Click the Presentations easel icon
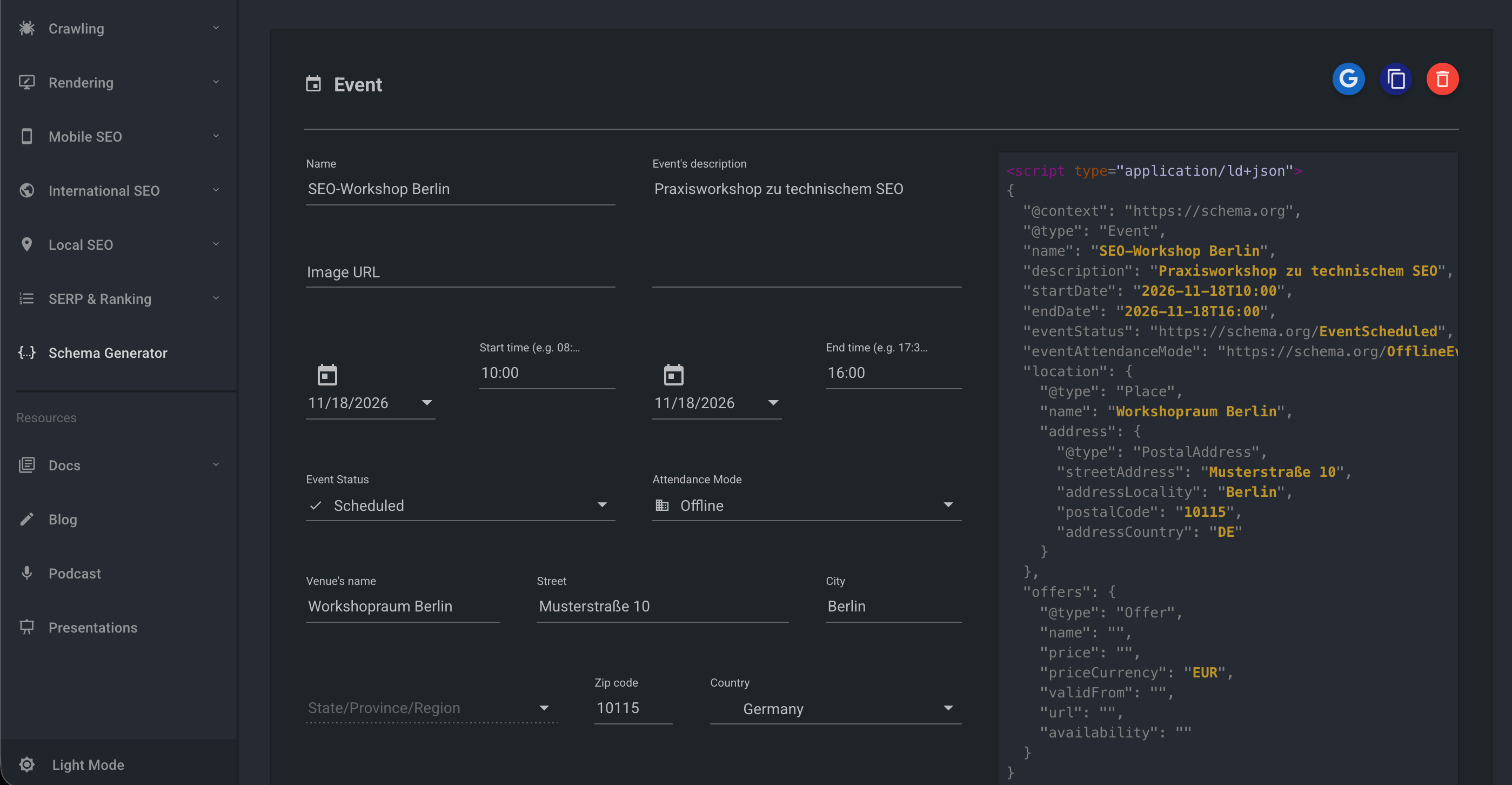The image size is (1512, 785). pyautogui.click(x=26, y=627)
